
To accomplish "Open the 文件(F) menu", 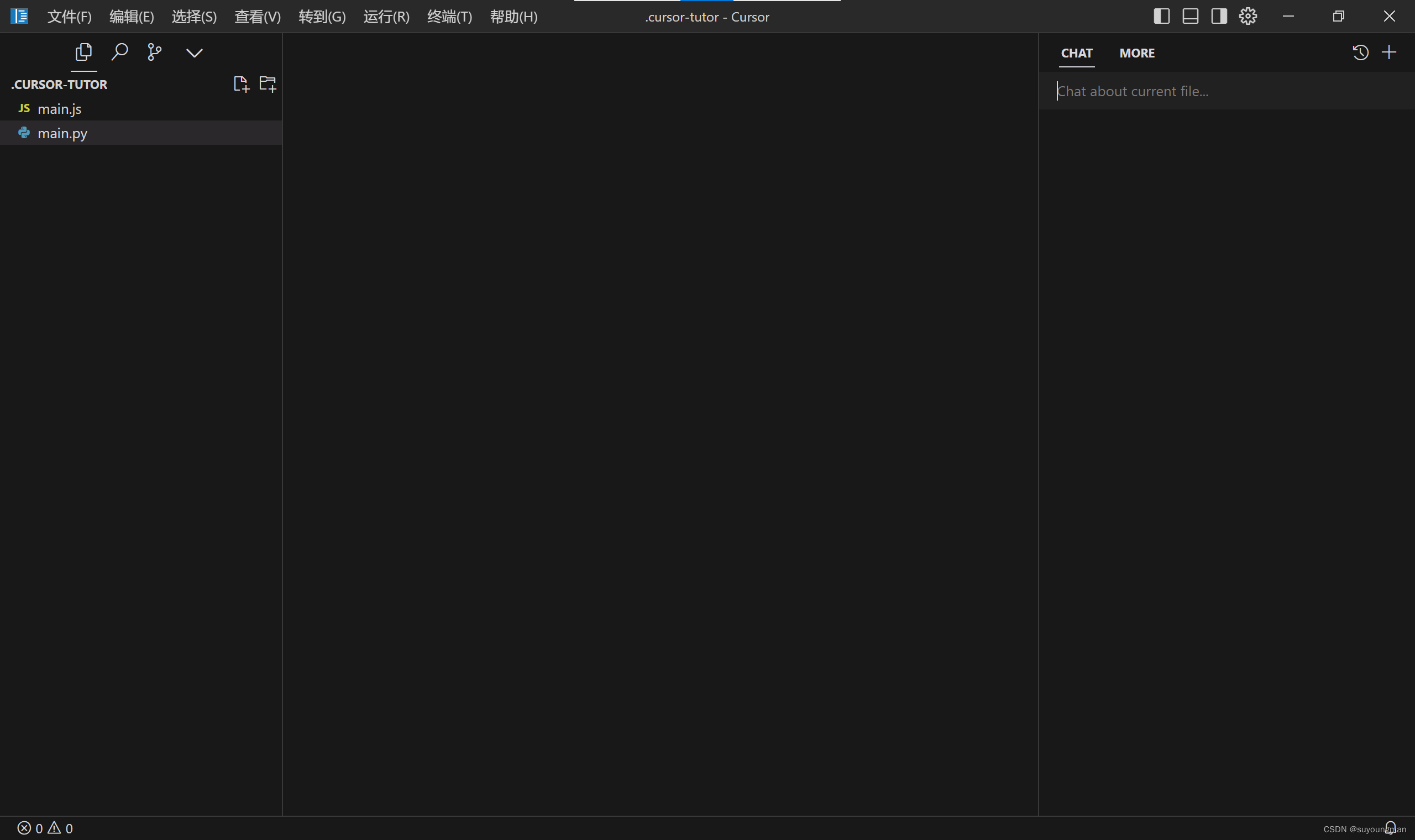I will click(69, 17).
